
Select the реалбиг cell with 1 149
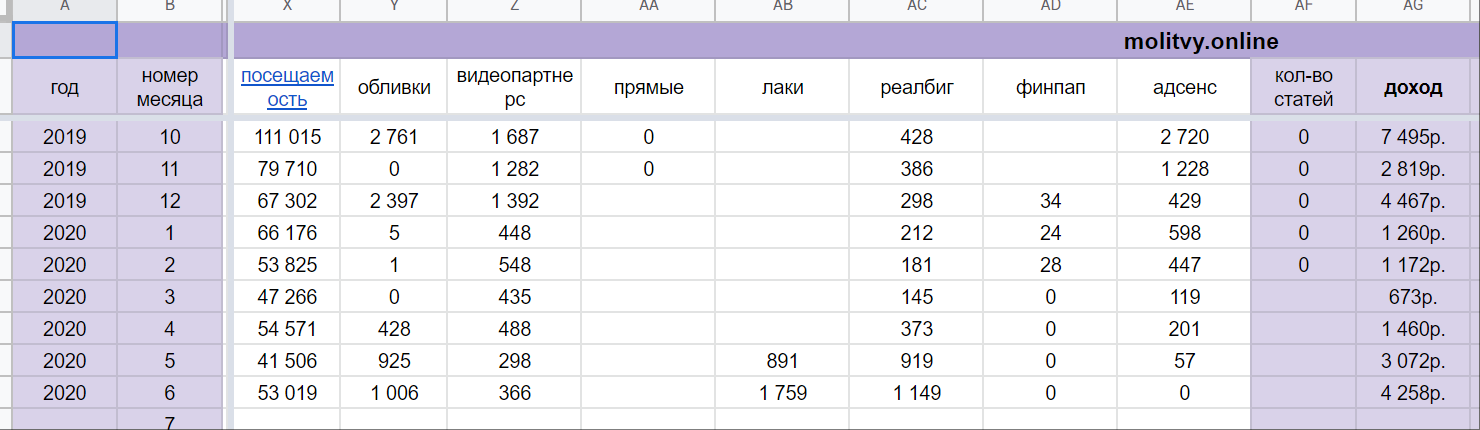tap(916, 393)
